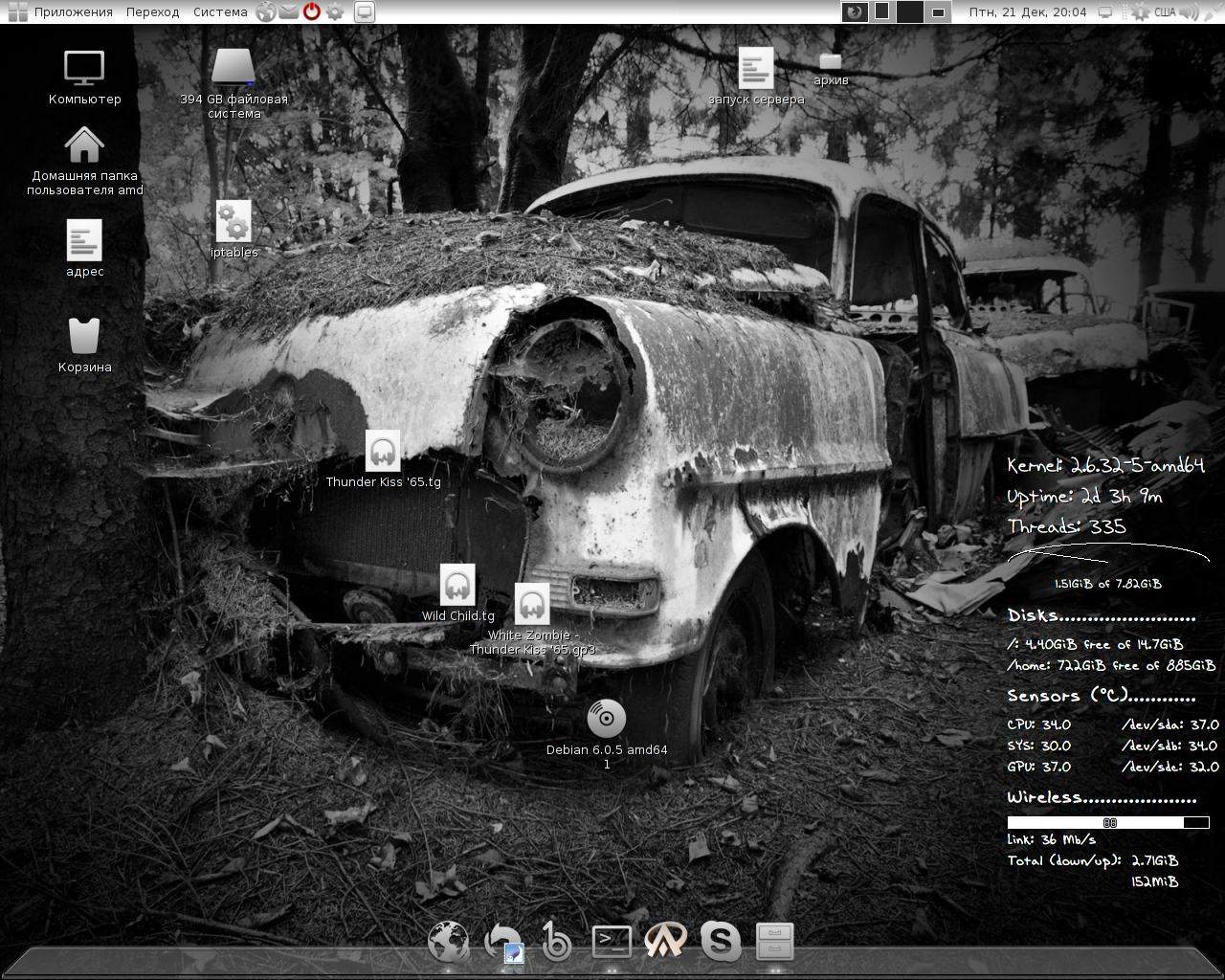1225x980 pixels.
Task: Expand the Приложения menu
Action: tap(73, 12)
